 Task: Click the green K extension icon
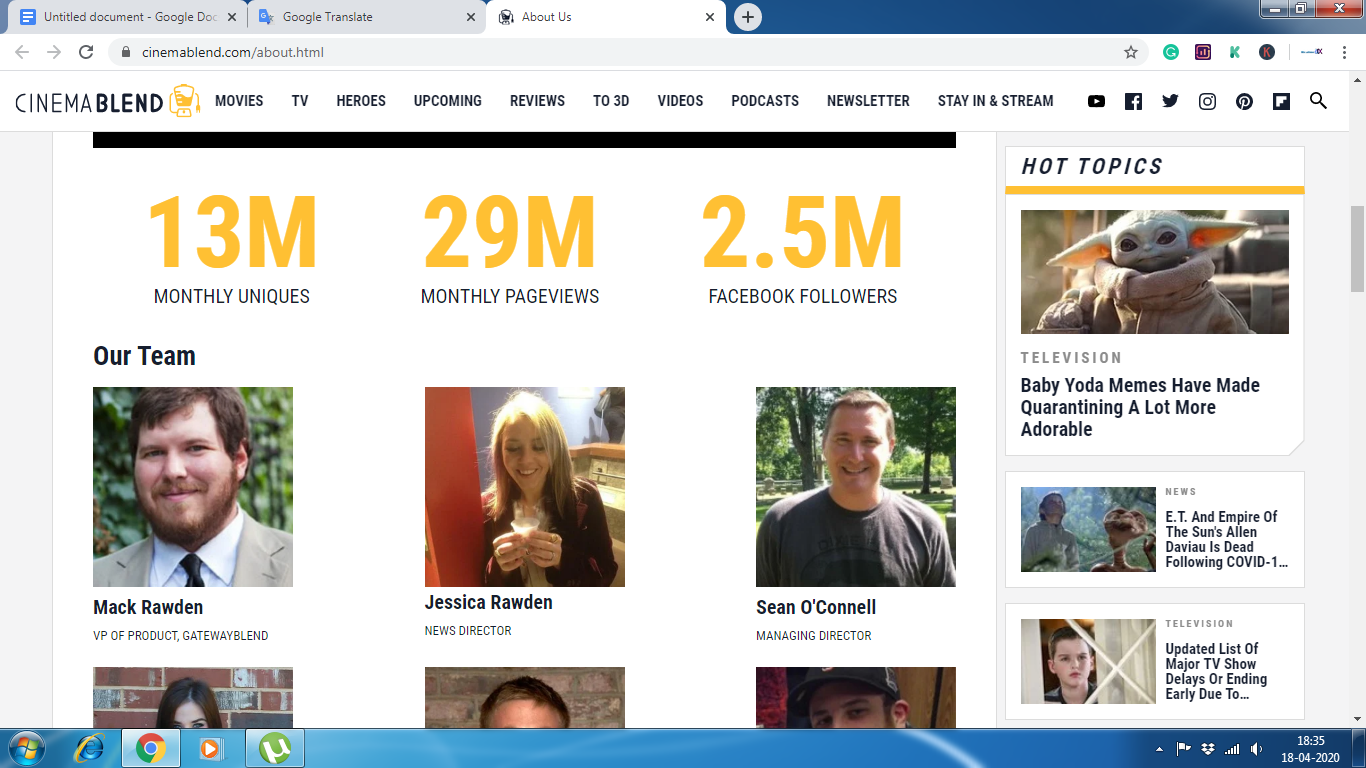[x=1235, y=52]
